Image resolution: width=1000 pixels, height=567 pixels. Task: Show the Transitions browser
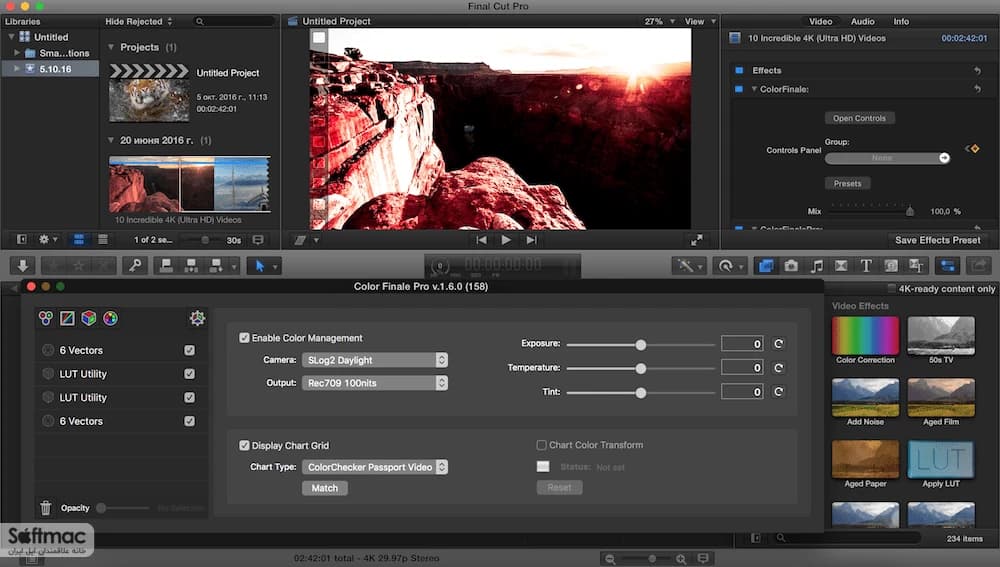(x=841, y=265)
